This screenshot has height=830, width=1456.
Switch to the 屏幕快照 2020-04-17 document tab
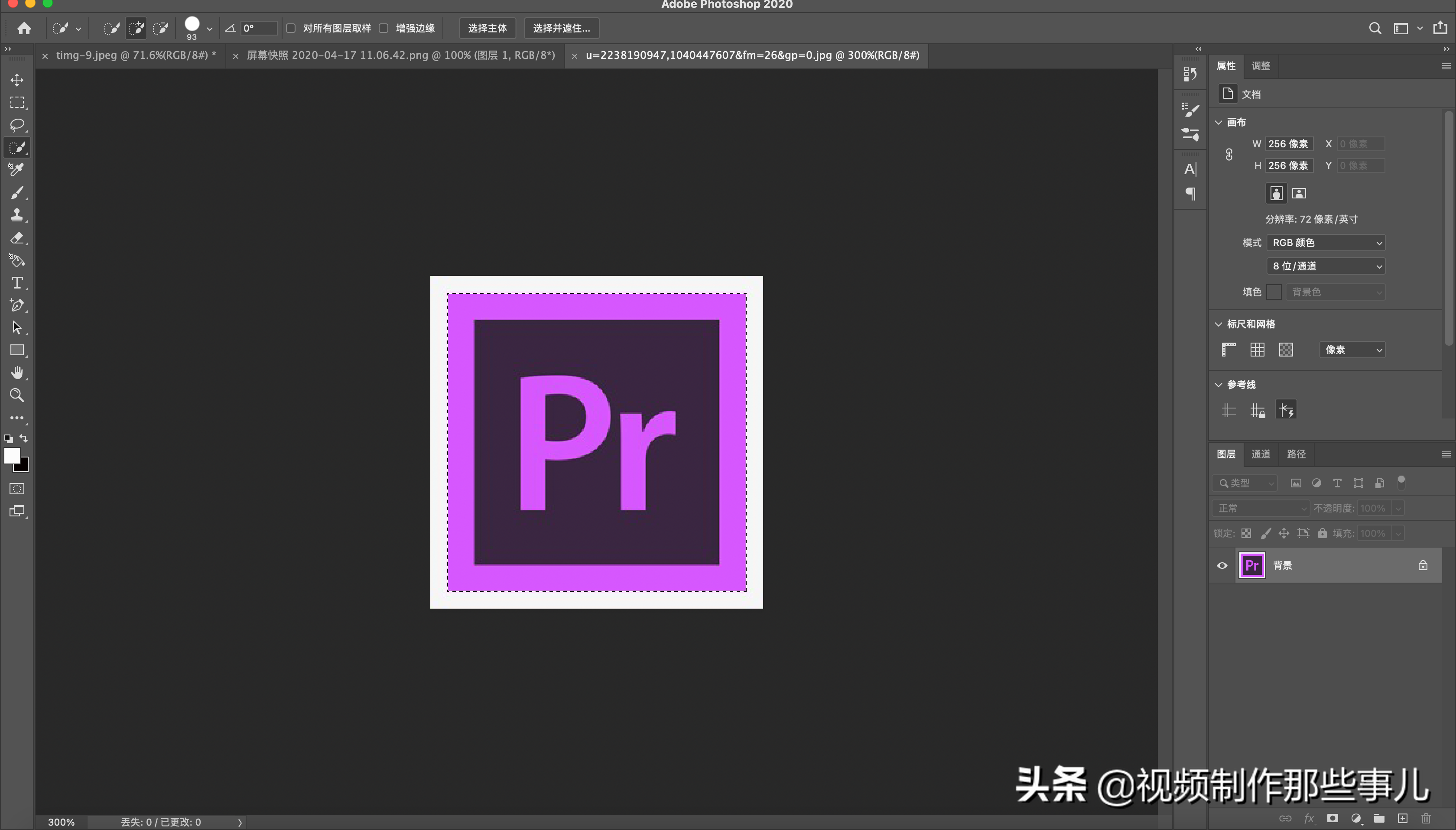[401, 55]
